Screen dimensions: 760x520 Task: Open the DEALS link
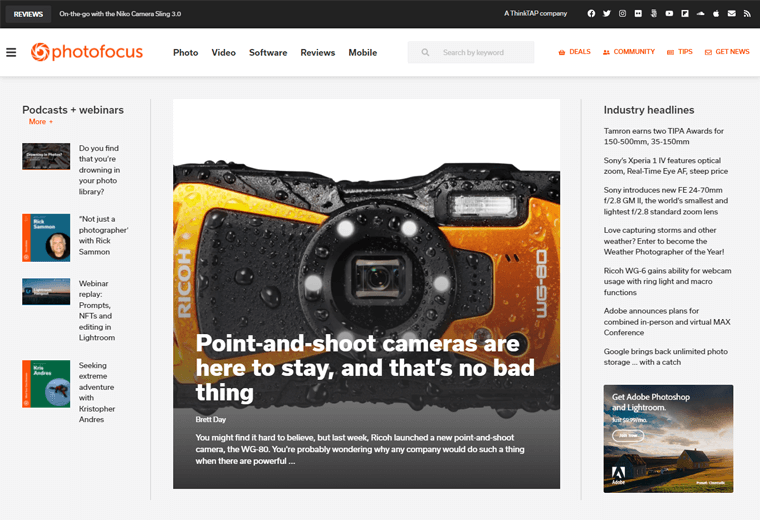tap(575, 52)
